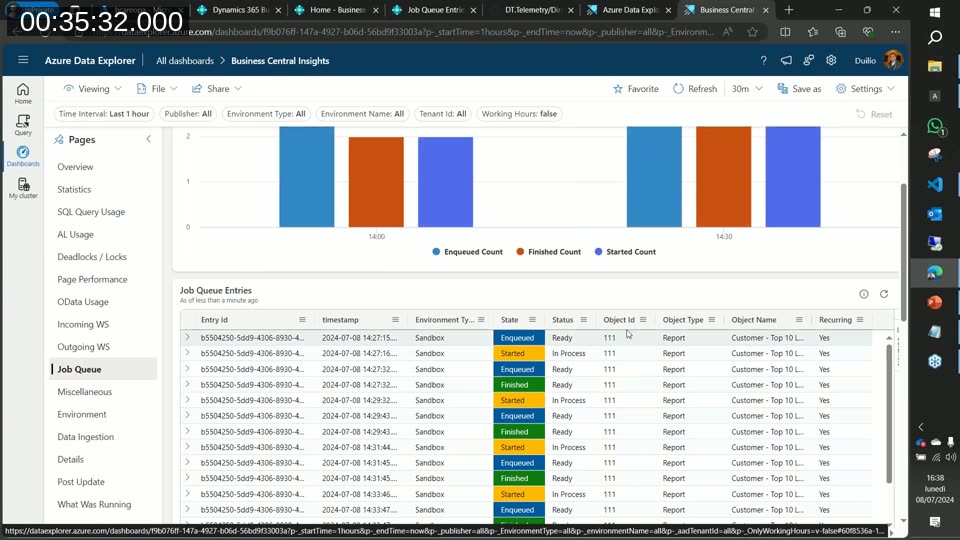Go to Page Performance page
Image resolution: width=960 pixels, height=540 pixels.
pyautogui.click(x=92, y=279)
